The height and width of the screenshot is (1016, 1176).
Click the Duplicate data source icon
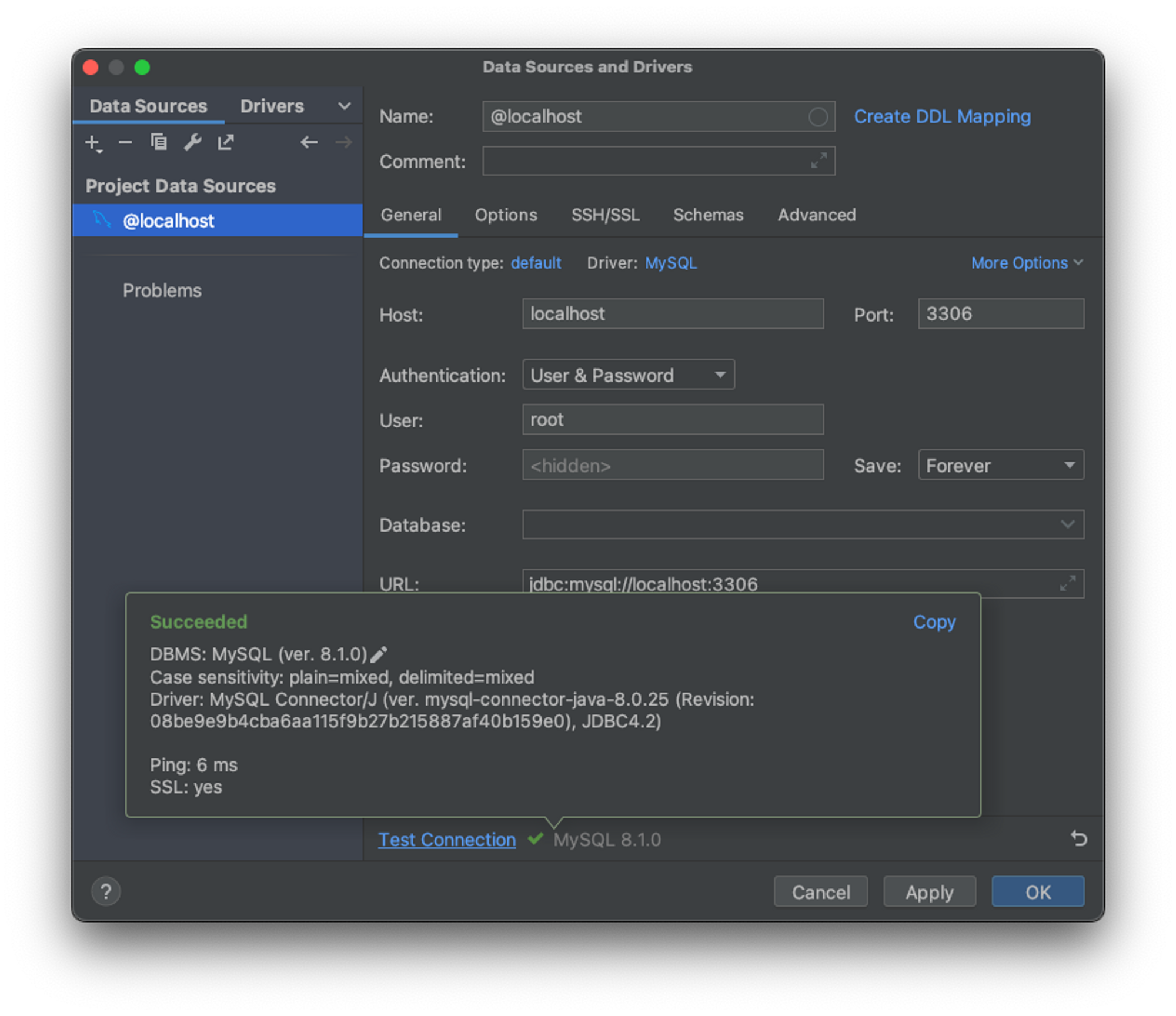159,142
